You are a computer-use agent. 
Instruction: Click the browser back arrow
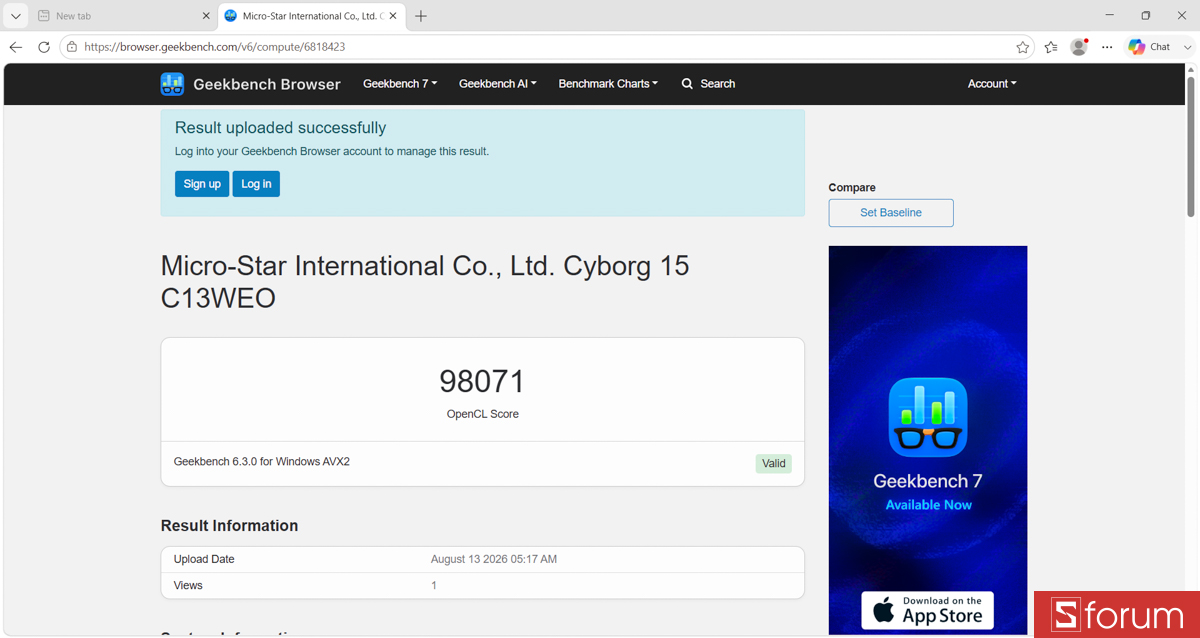(16, 47)
